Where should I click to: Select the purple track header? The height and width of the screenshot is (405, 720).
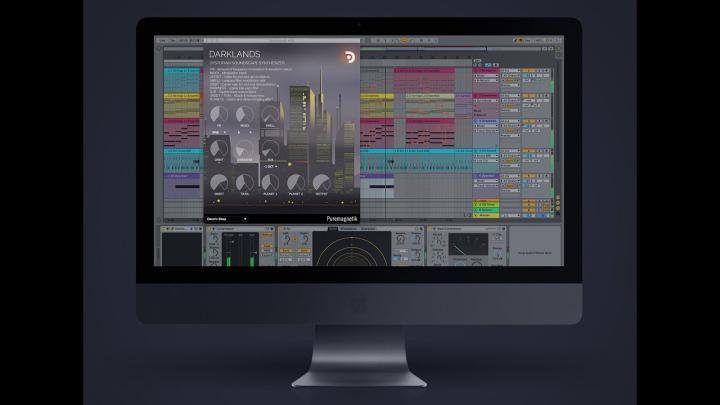click(x=486, y=176)
